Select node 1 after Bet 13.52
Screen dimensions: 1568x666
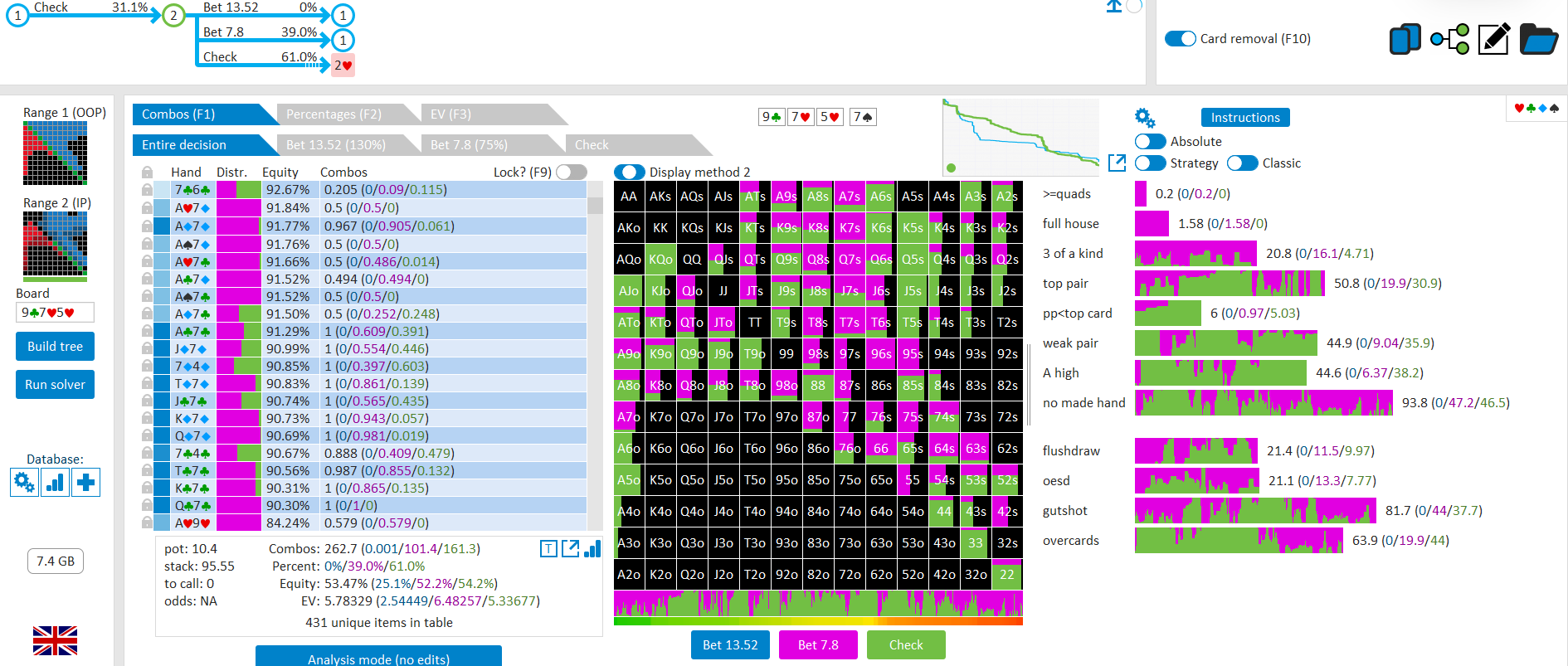click(343, 15)
